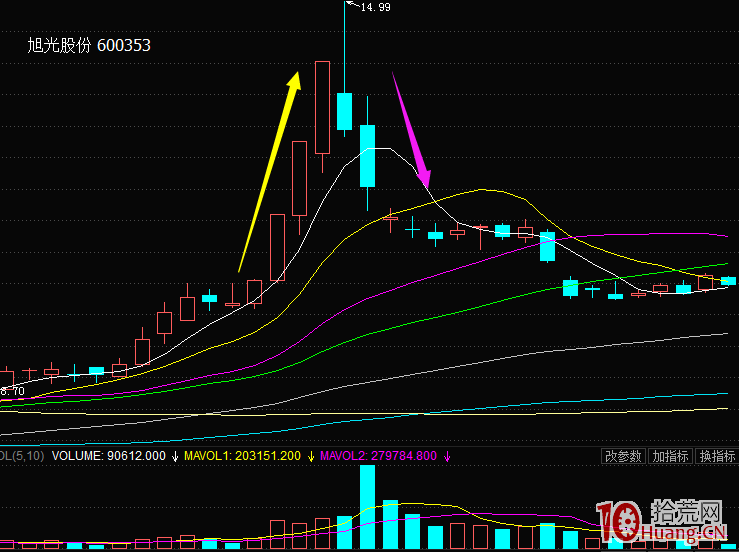Select cyan candlestick with long upper wick
This screenshot has width=739, height=552.
coord(344,110)
